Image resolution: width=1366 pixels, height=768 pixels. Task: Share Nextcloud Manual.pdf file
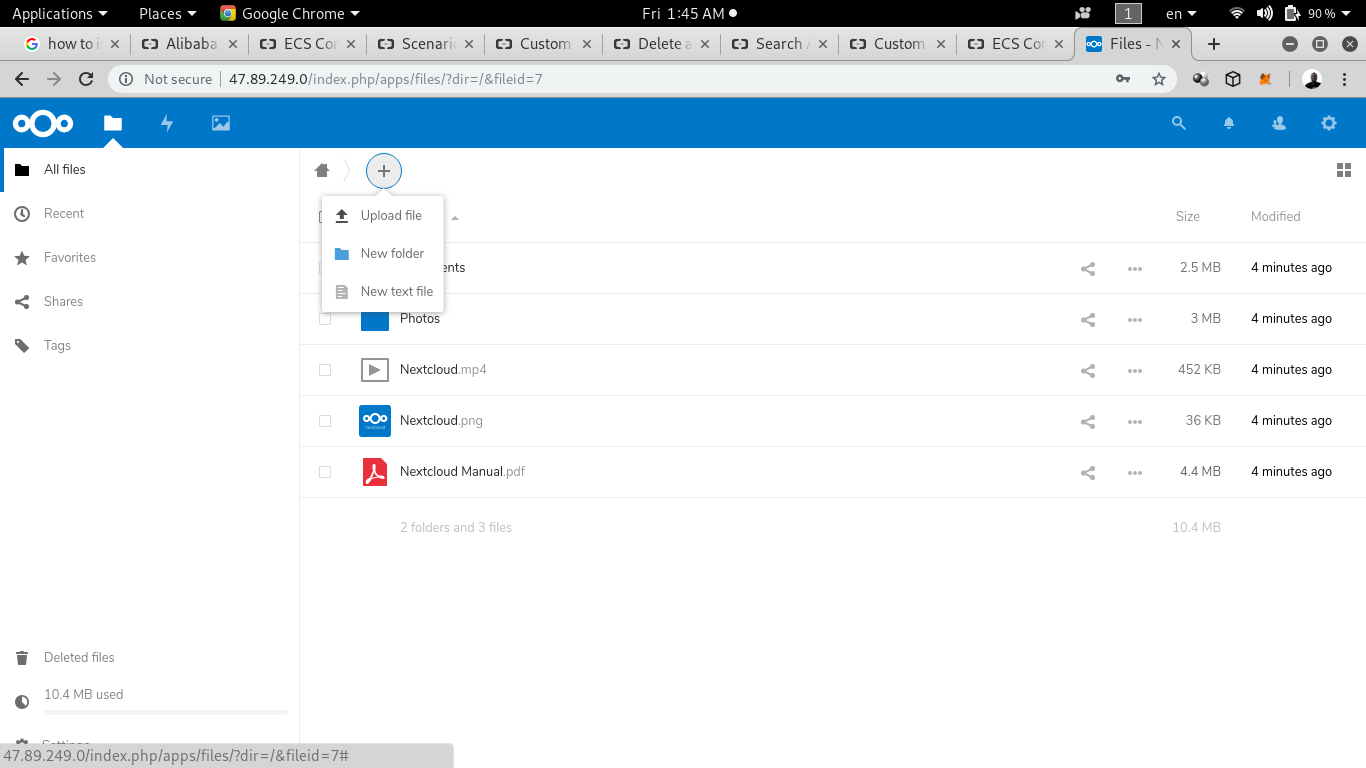pyautogui.click(x=1088, y=472)
